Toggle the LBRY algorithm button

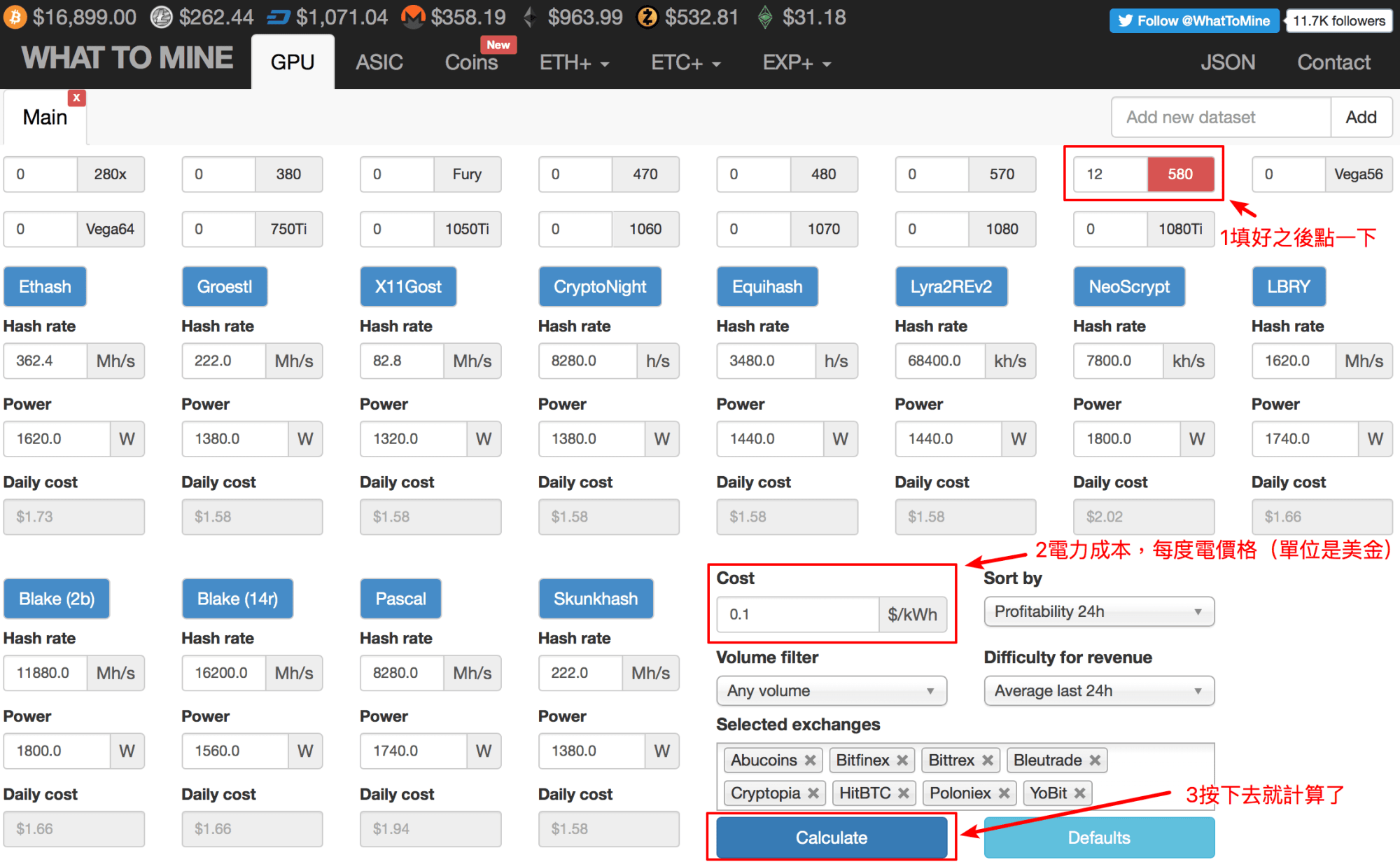(1289, 286)
